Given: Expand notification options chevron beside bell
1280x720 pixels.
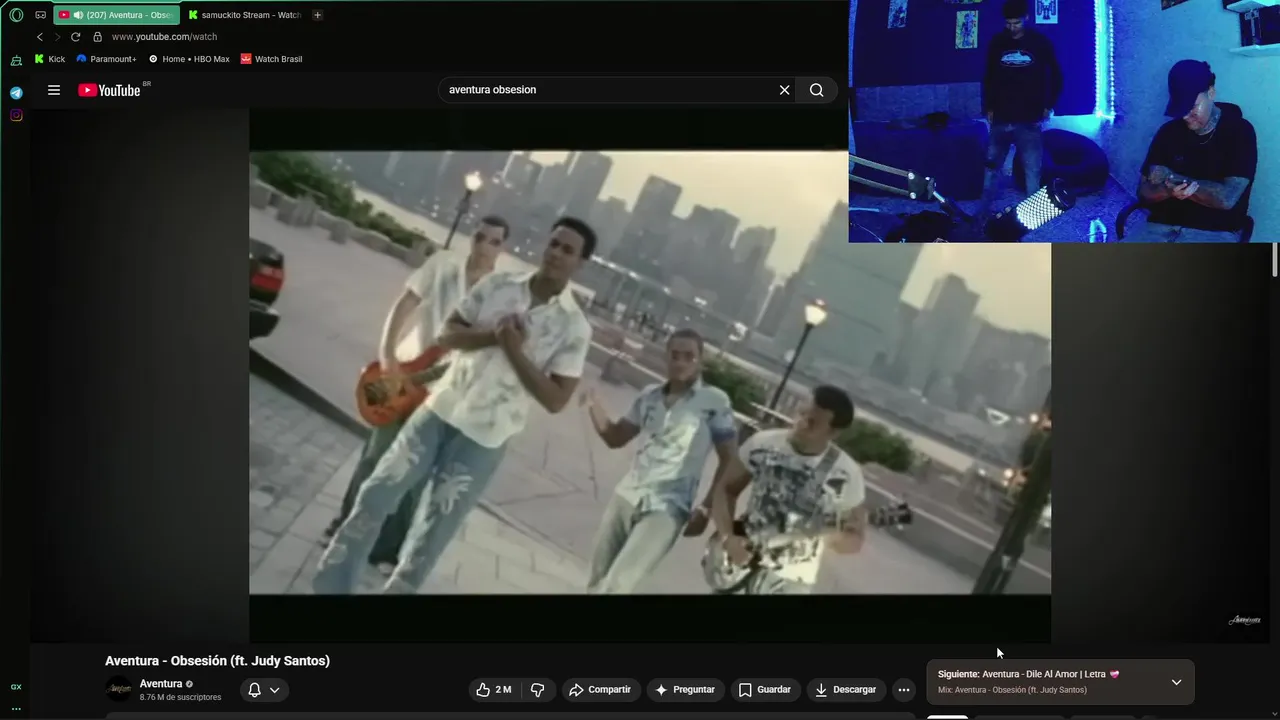Looking at the screenshot, I should (x=275, y=690).
